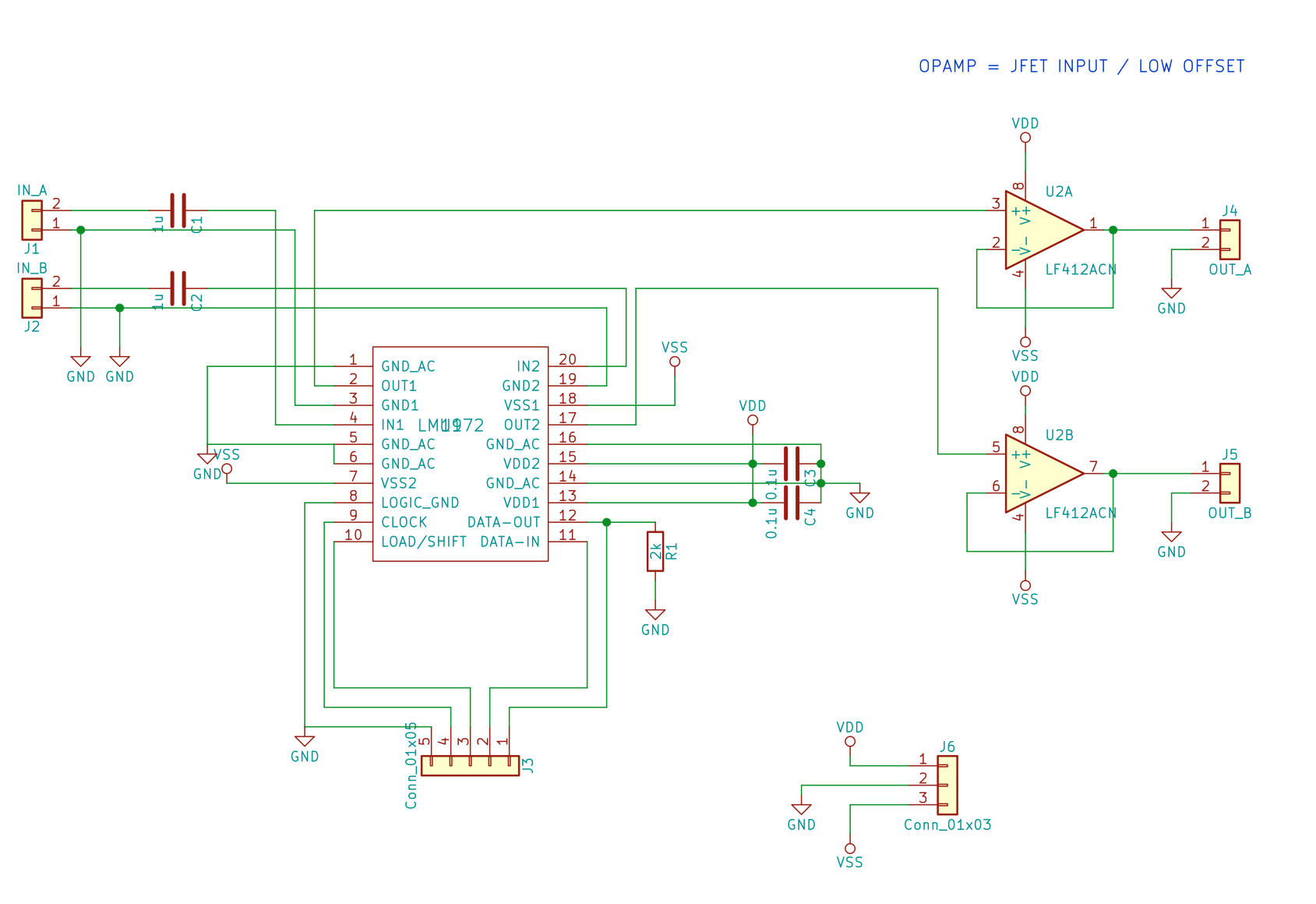Select the U2B op-amp symbol
The image size is (1316, 904).
tap(1040, 474)
